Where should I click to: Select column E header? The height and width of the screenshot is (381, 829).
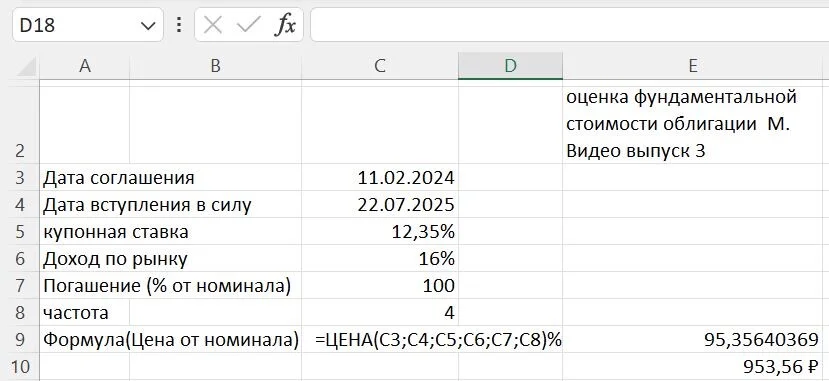(x=693, y=66)
